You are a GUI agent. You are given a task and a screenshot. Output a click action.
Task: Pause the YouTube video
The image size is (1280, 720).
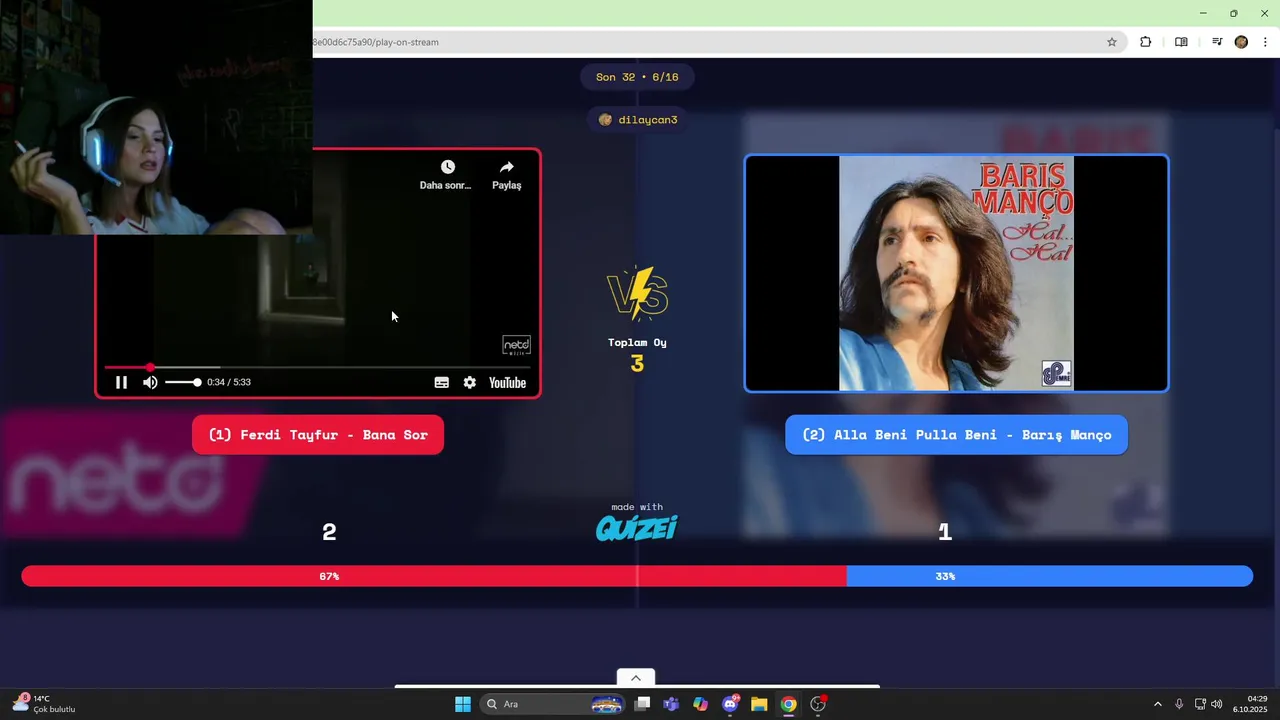click(x=121, y=382)
